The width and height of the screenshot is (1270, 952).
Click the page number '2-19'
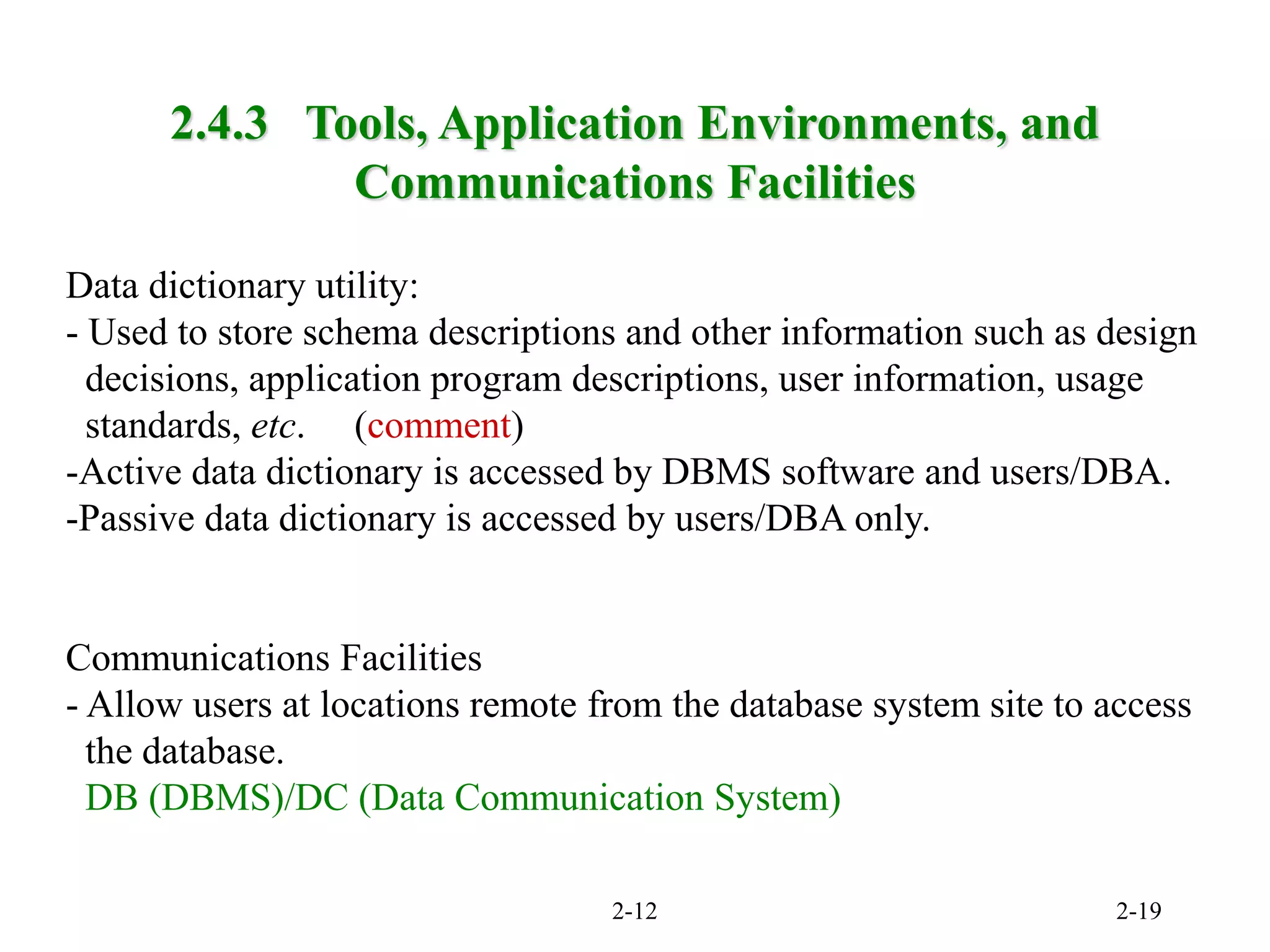1139,911
